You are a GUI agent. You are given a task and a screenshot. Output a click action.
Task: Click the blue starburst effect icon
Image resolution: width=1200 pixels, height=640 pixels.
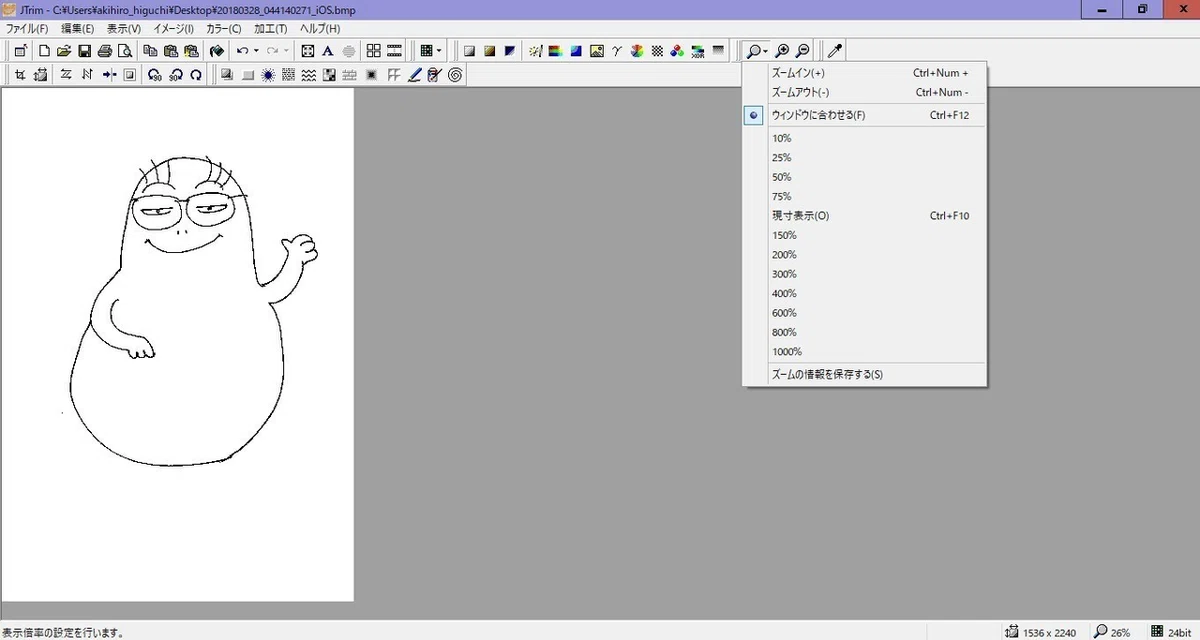268,75
